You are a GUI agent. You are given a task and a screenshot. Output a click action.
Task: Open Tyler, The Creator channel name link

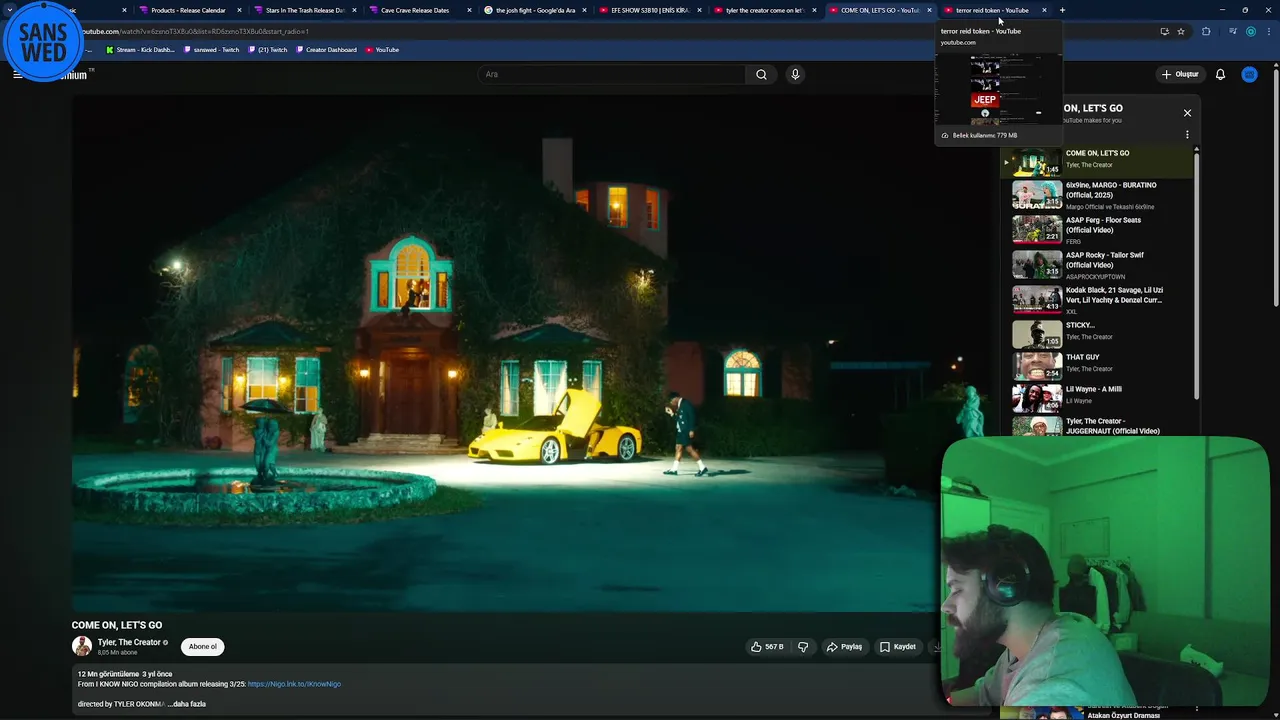coord(129,642)
